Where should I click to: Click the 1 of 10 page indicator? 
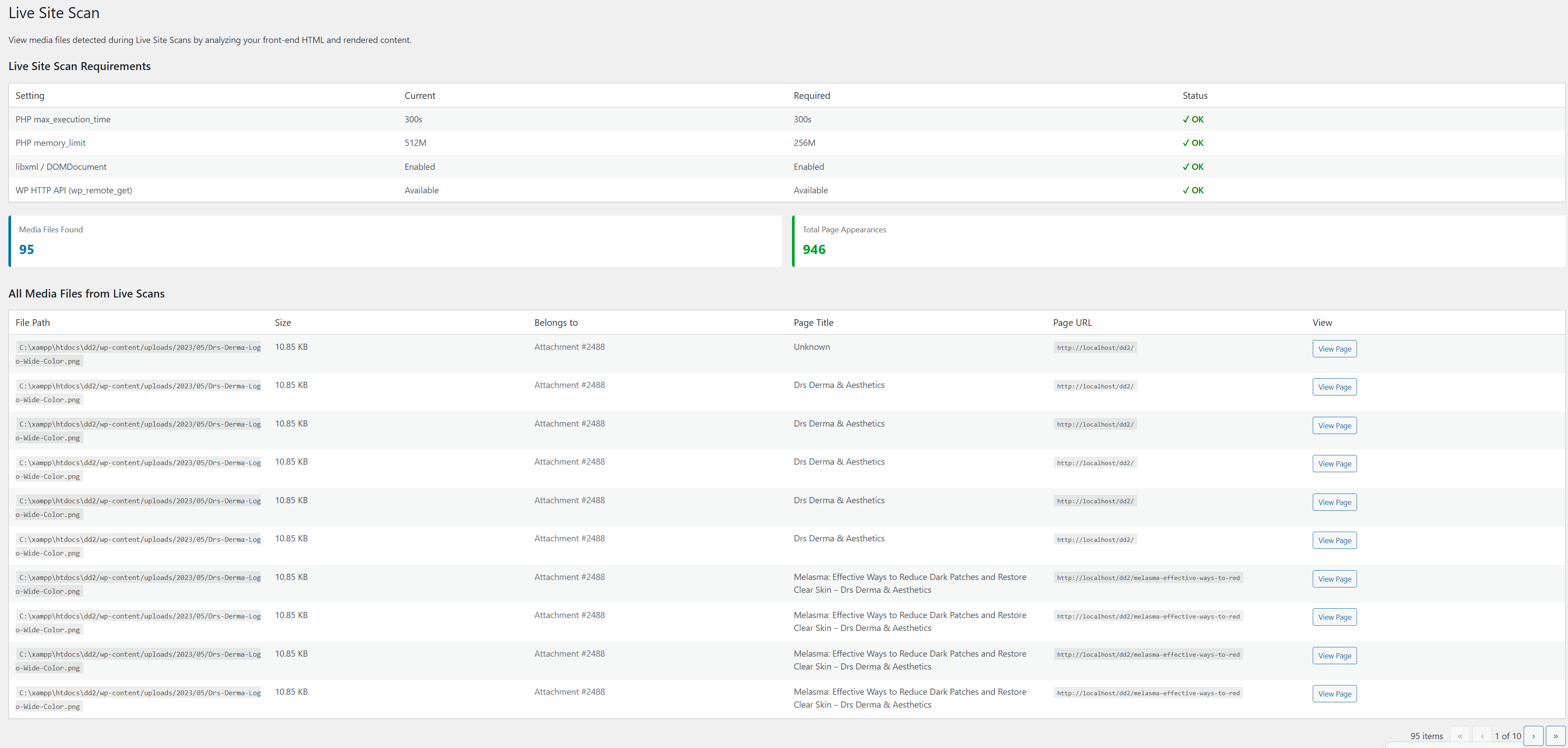1507,735
